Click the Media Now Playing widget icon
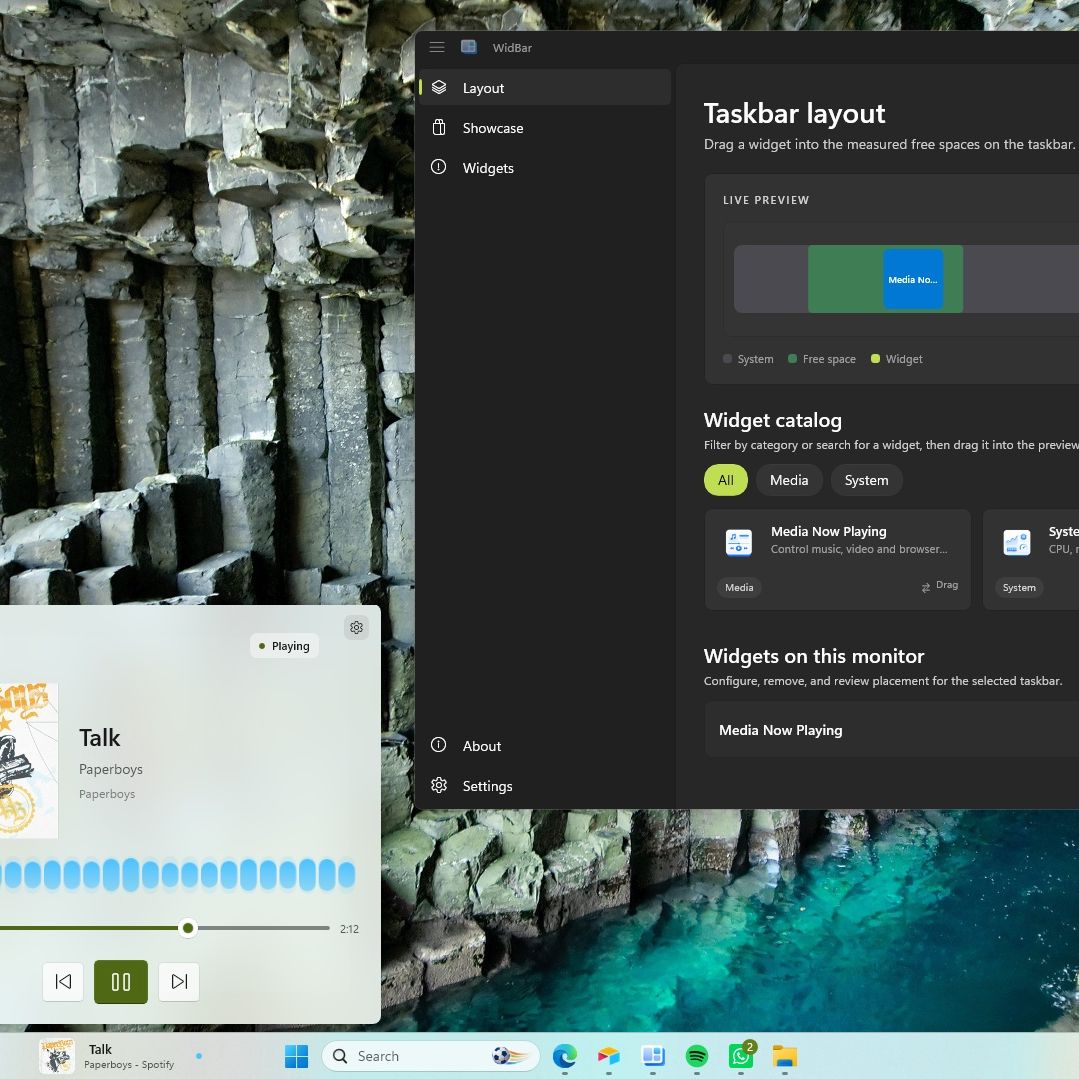 (x=738, y=542)
